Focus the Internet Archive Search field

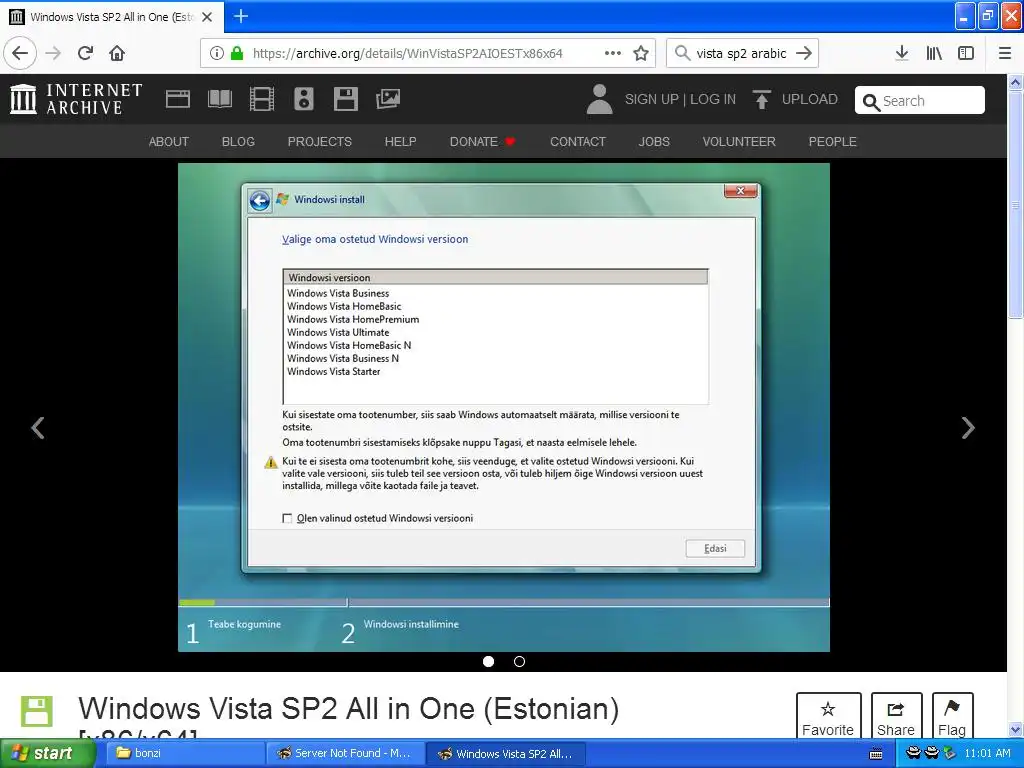point(920,101)
